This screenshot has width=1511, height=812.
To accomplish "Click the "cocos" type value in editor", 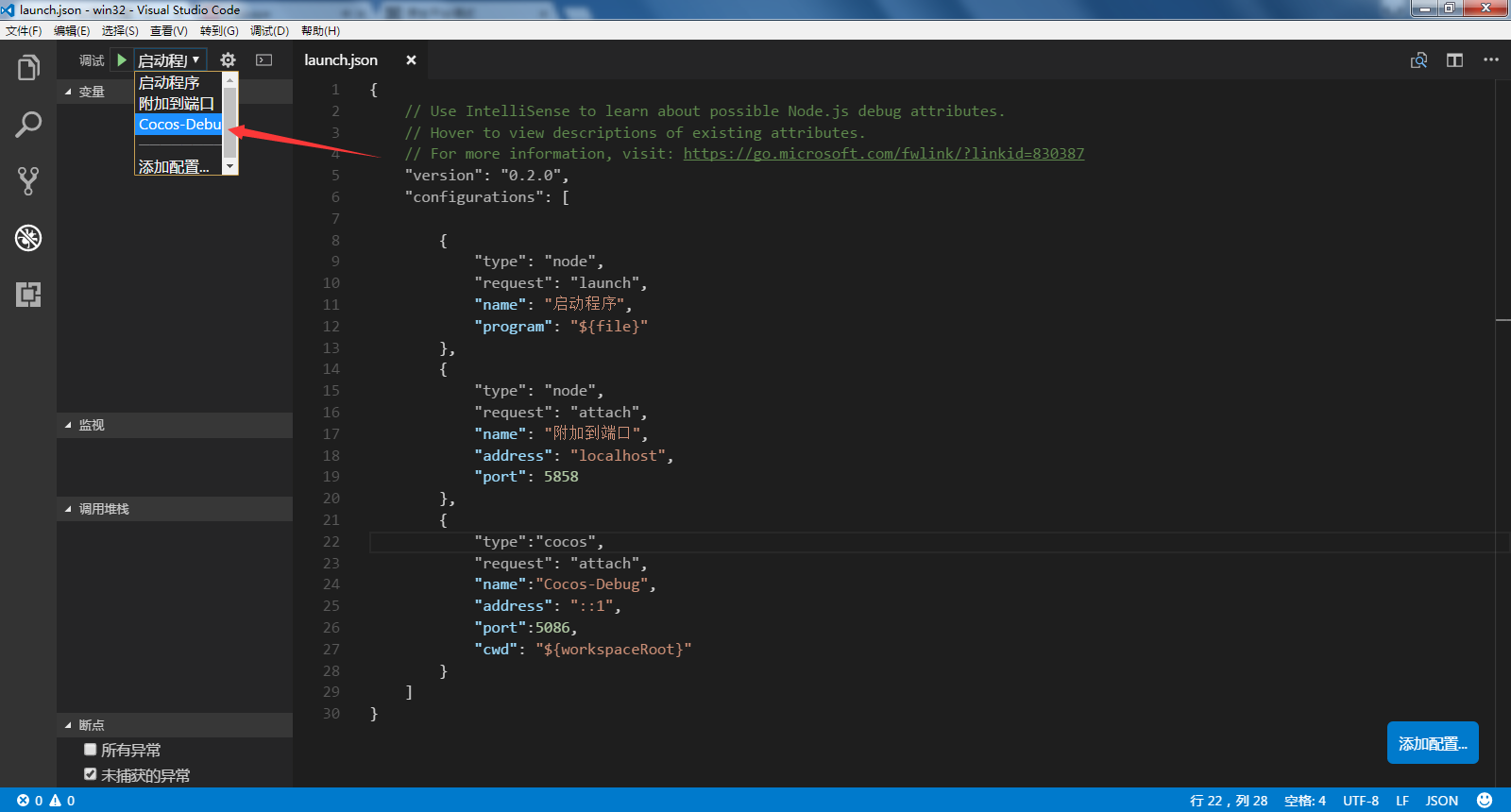I will (566, 542).
